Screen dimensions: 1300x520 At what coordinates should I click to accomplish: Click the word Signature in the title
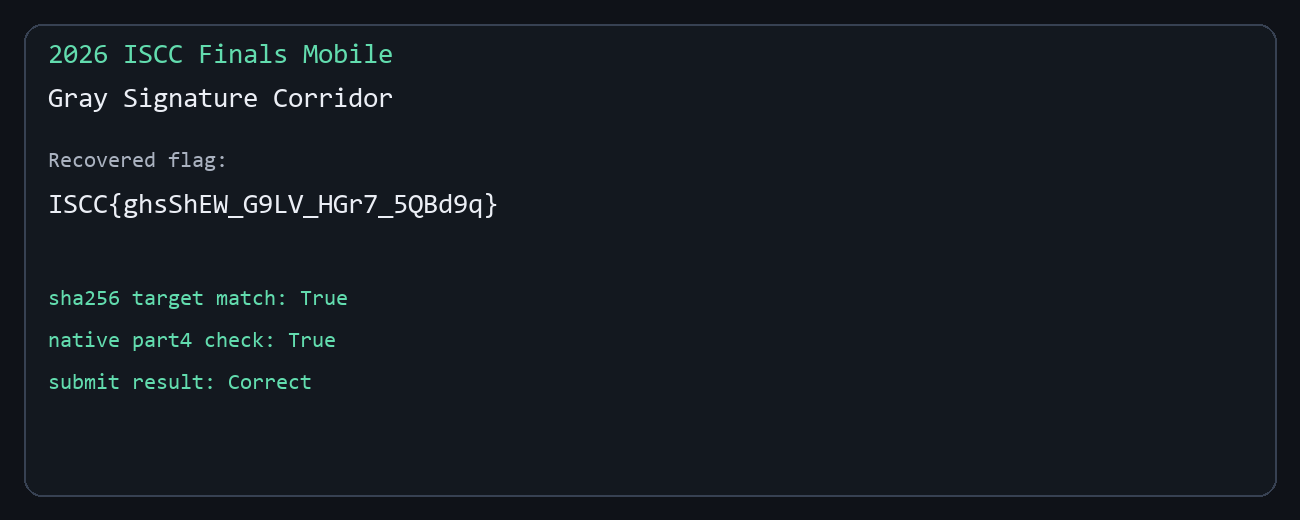190,98
